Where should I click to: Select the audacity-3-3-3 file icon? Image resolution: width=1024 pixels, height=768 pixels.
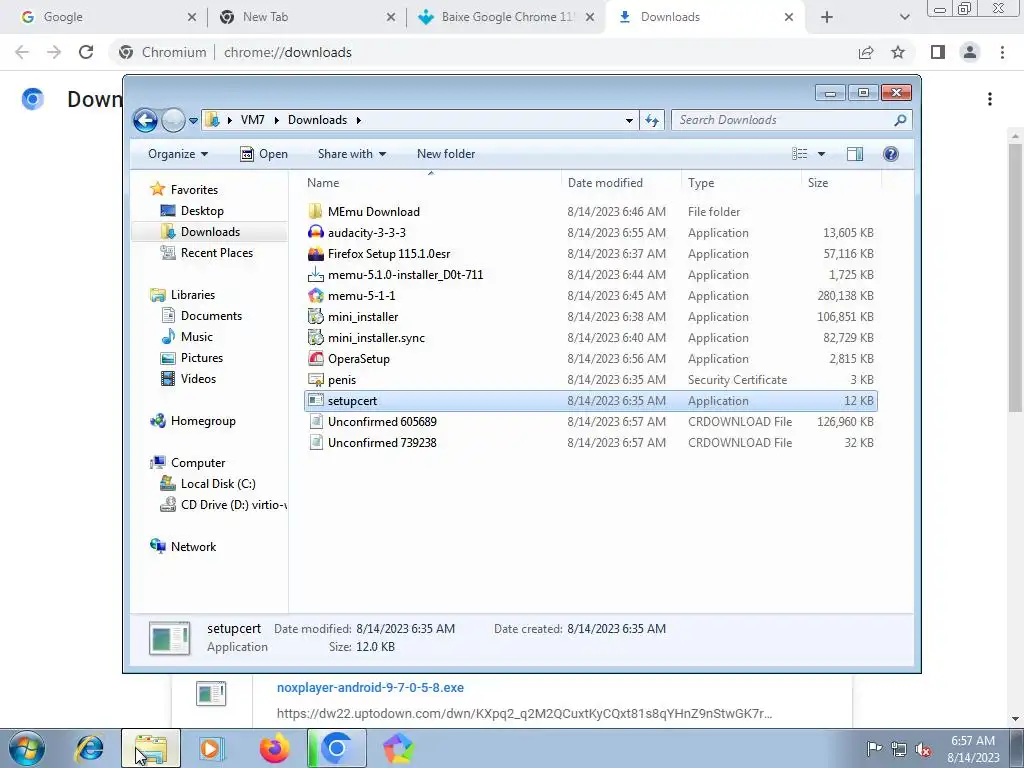(x=315, y=232)
